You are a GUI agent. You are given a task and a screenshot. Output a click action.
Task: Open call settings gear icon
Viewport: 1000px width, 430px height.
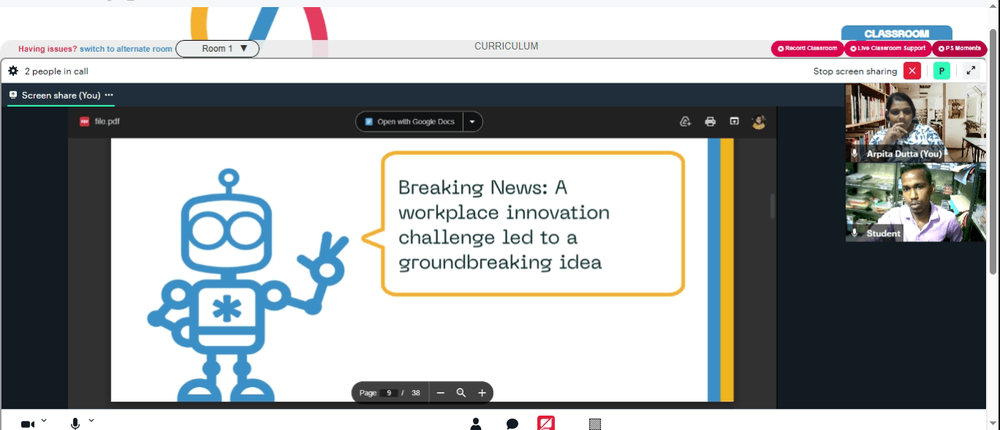[x=13, y=71]
